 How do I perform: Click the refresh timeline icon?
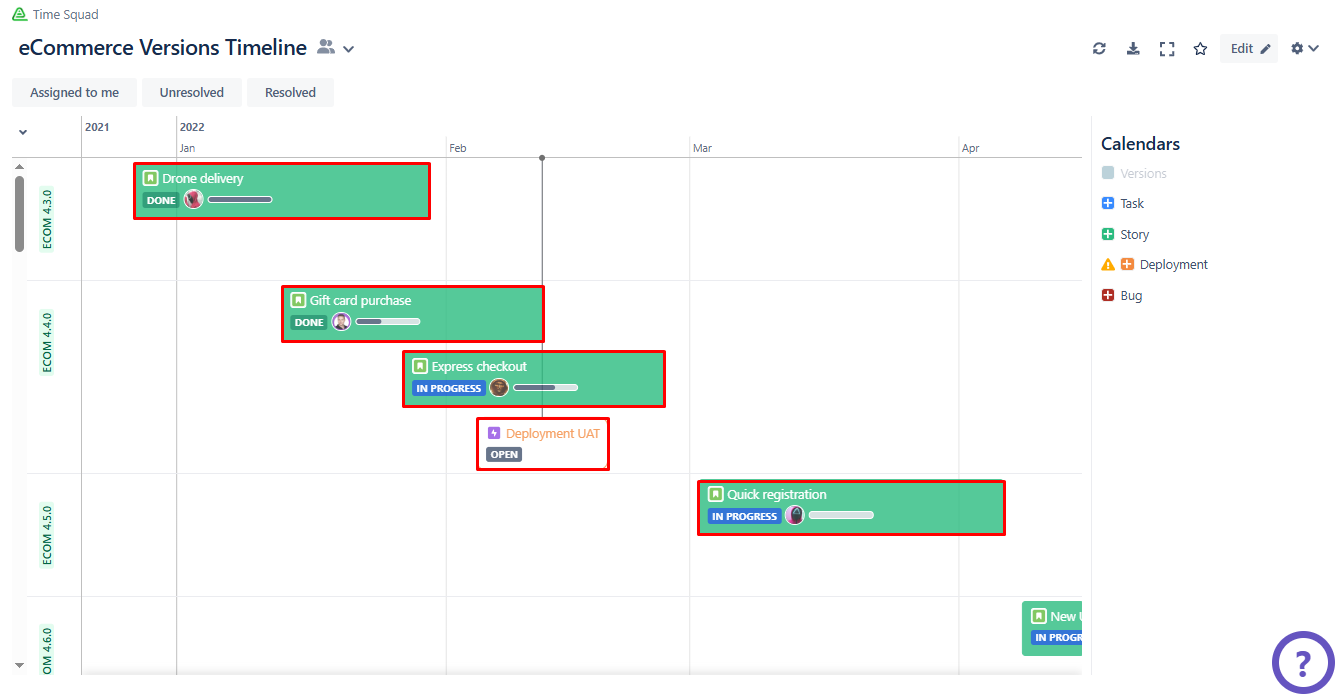[1099, 49]
